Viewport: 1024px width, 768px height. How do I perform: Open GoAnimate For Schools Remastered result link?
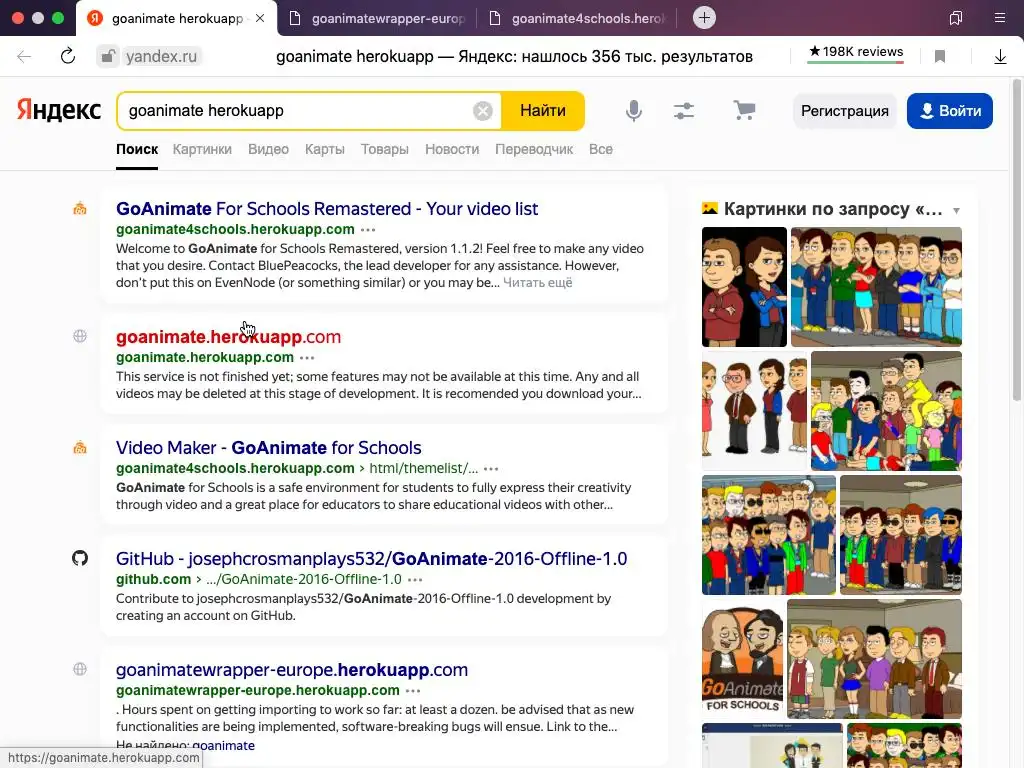click(x=327, y=209)
